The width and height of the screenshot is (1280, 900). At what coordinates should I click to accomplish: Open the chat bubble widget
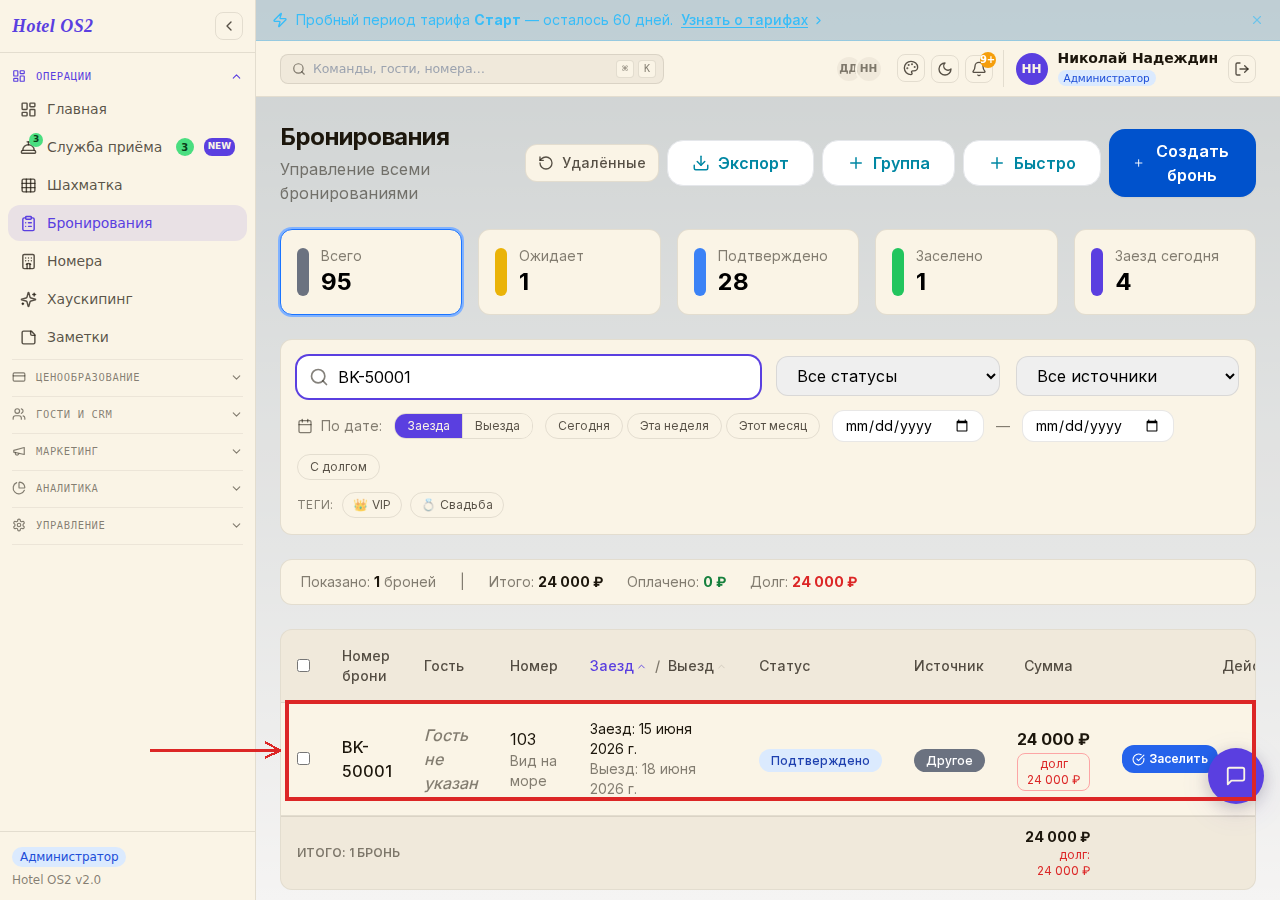(x=1236, y=776)
